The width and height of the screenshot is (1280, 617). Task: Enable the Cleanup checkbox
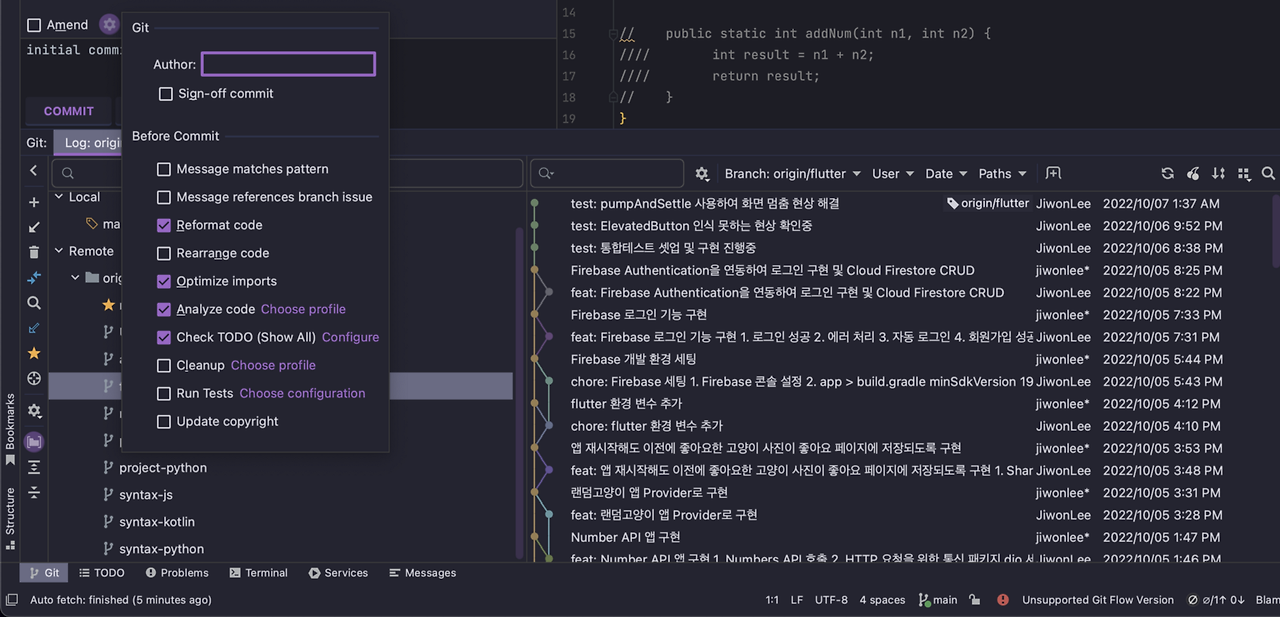click(164, 365)
